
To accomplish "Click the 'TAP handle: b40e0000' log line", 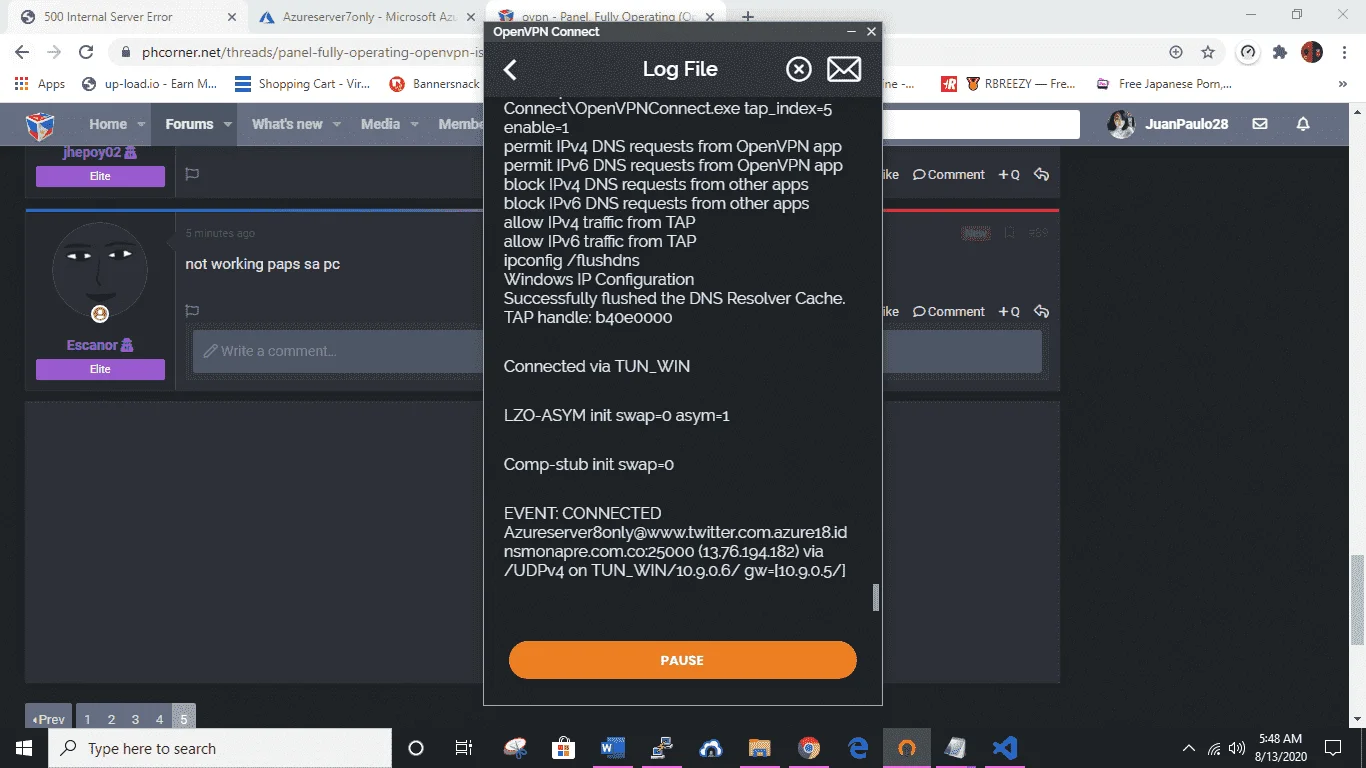I will coord(588,317).
